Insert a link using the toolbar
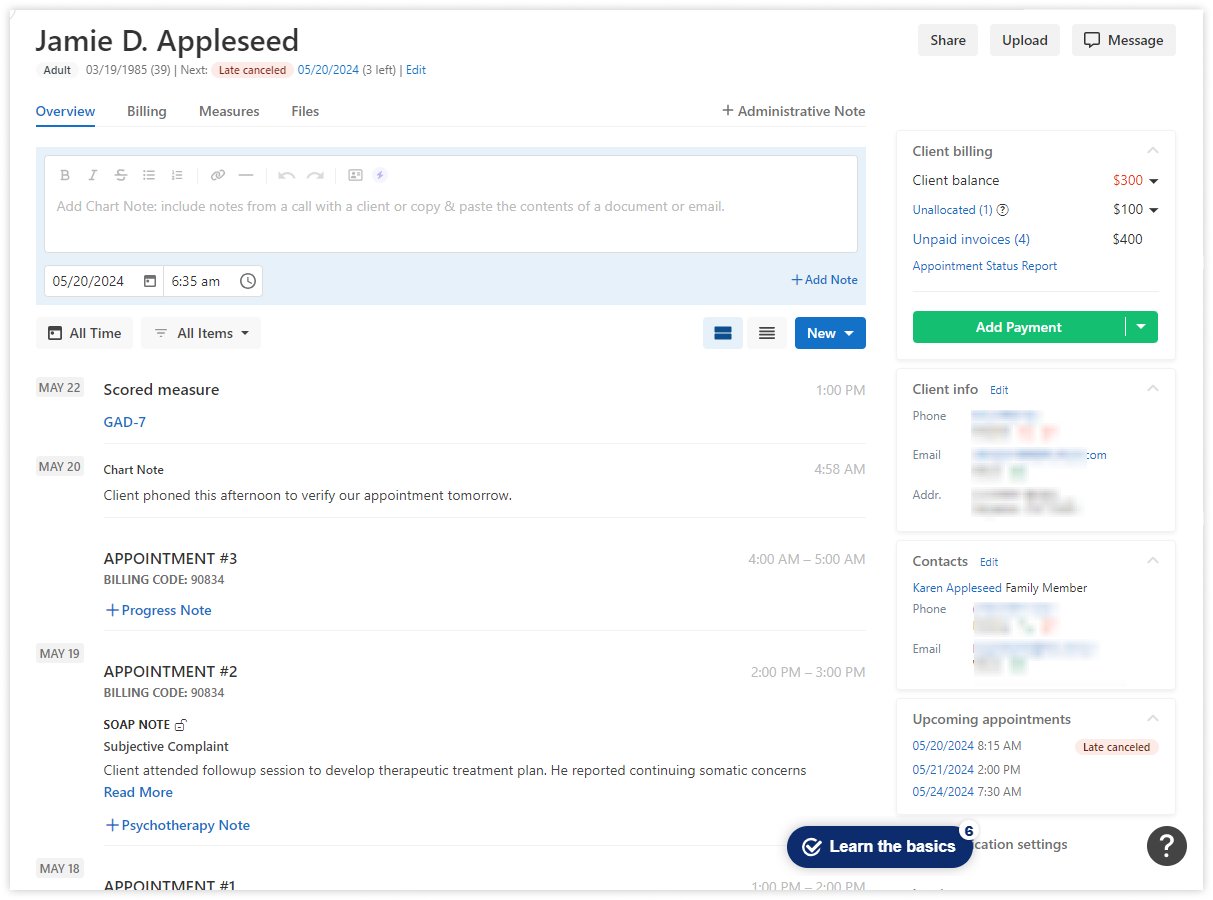Viewport: 1213px width, 900px height. pyautogui.click(x=218, y=175)
